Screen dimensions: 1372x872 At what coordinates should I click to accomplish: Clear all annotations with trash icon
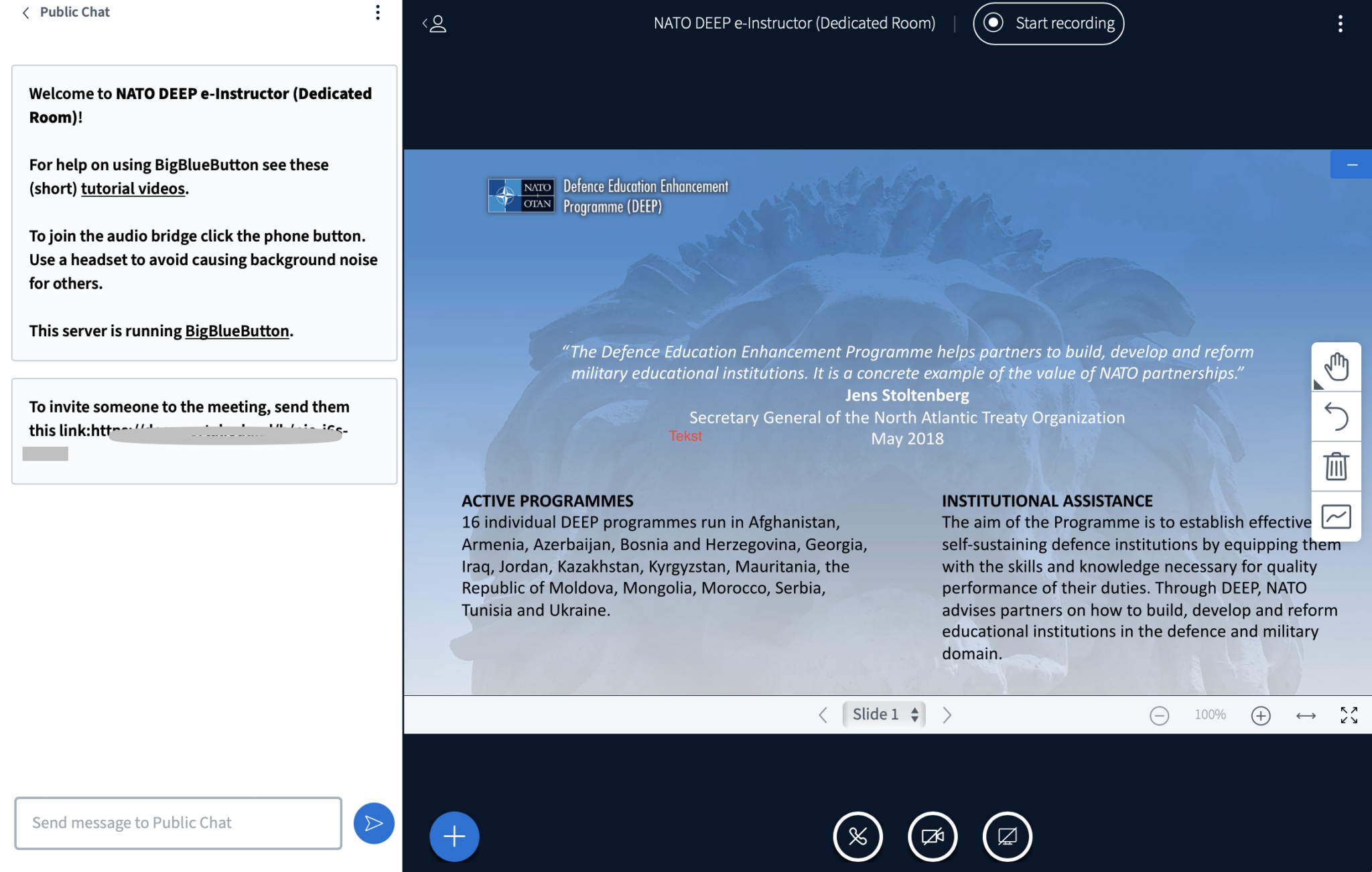1336,466
